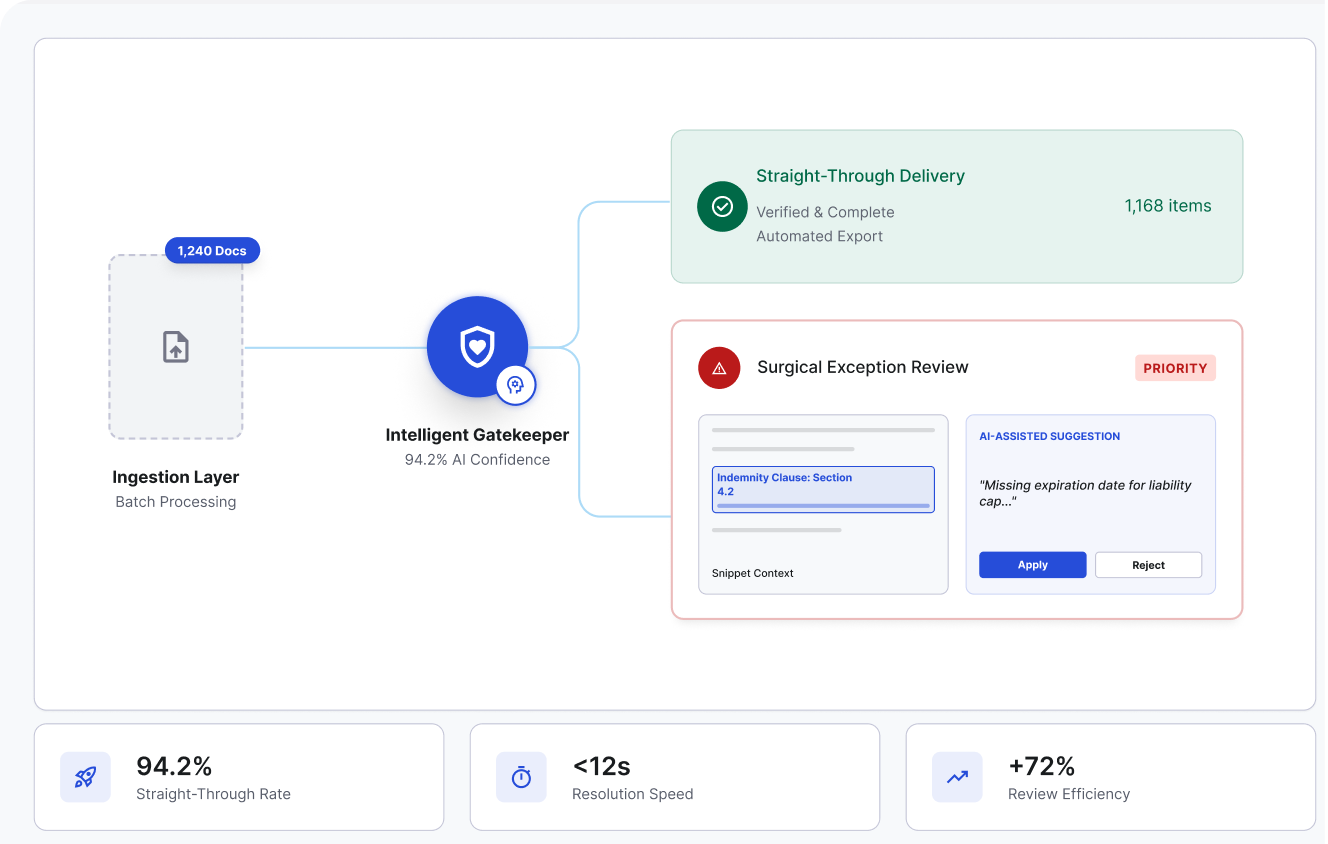This screenshot has height=844, width=1328.
Task: Click the rocket icon beside Straight-Through Rate
Action: tap(85, 777)
